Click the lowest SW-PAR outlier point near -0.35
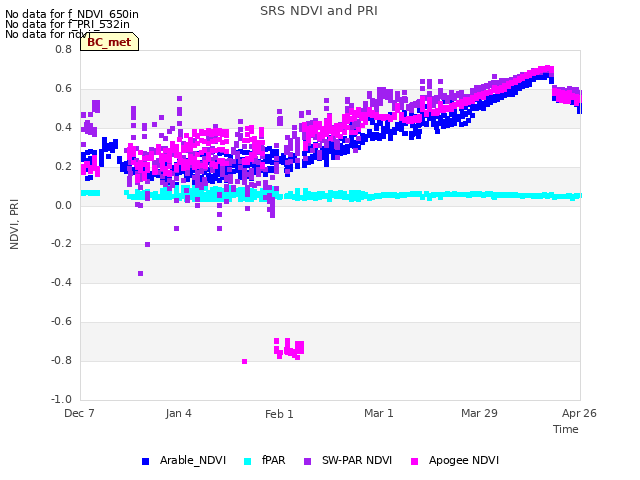The image size is (640, 480). [x=140, y=273]
